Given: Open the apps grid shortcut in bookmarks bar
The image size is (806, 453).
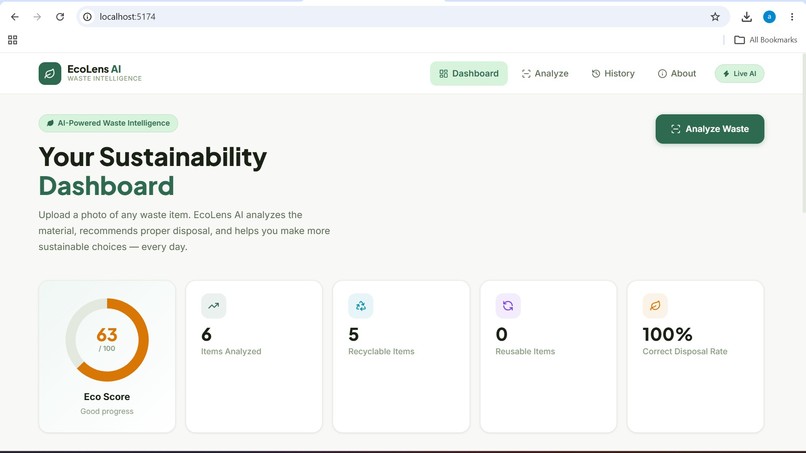Looking at the screenshot, I should click(12, 40).
